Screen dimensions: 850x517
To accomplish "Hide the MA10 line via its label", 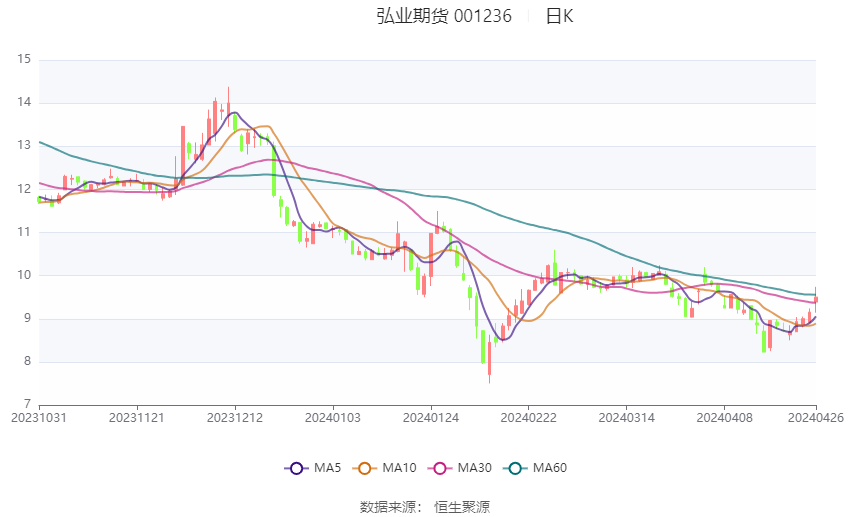I will click(x=399, y=468).
